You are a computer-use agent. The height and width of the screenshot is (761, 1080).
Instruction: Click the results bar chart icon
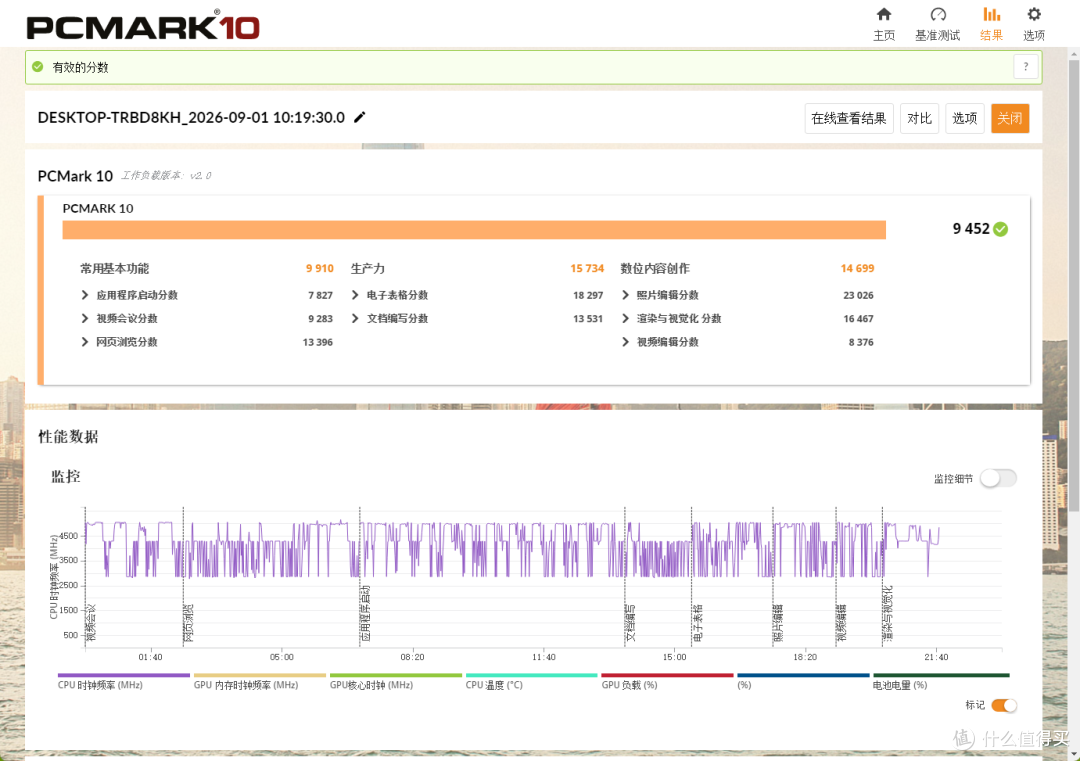(x=991, y=14)
